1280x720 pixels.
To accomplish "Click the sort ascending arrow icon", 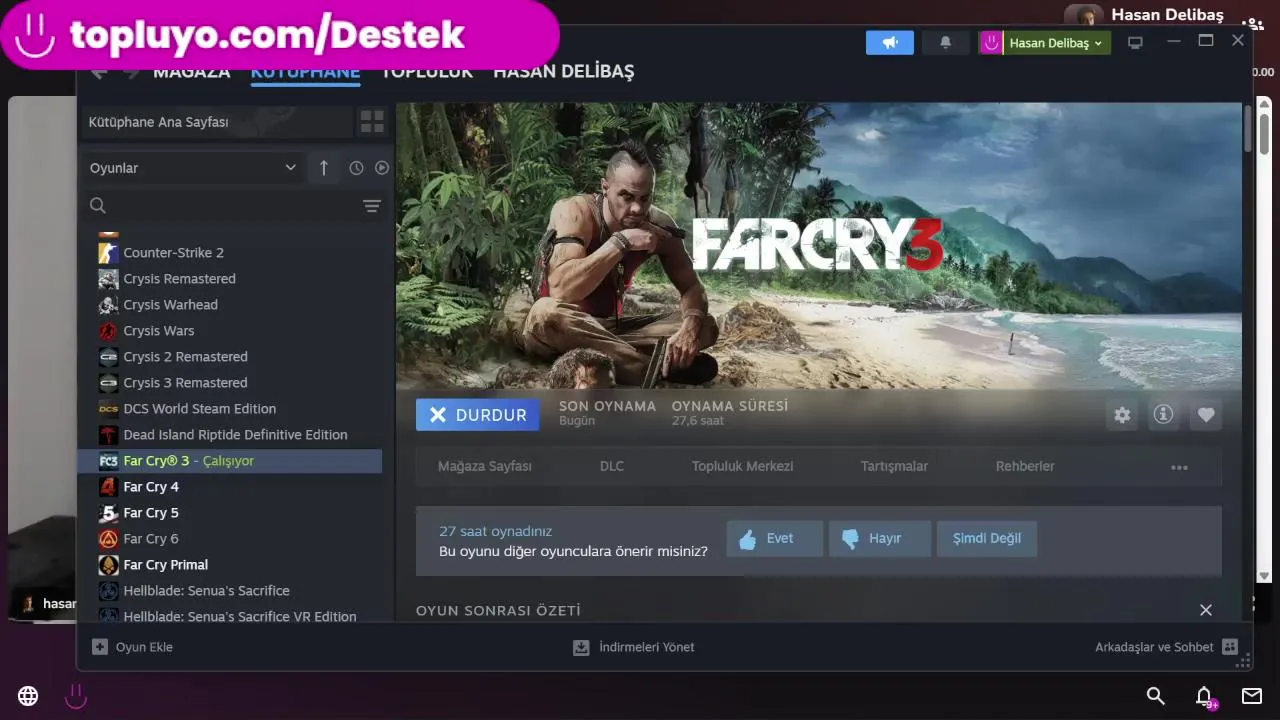I will tap(323, 168).
